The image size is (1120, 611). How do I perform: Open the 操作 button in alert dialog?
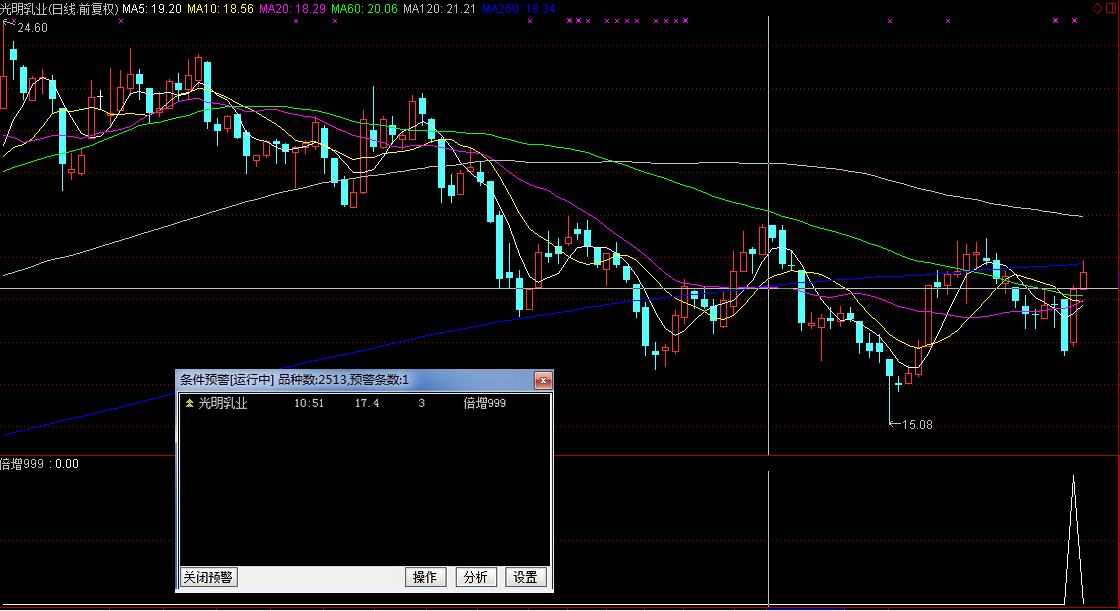click(426, 577)
